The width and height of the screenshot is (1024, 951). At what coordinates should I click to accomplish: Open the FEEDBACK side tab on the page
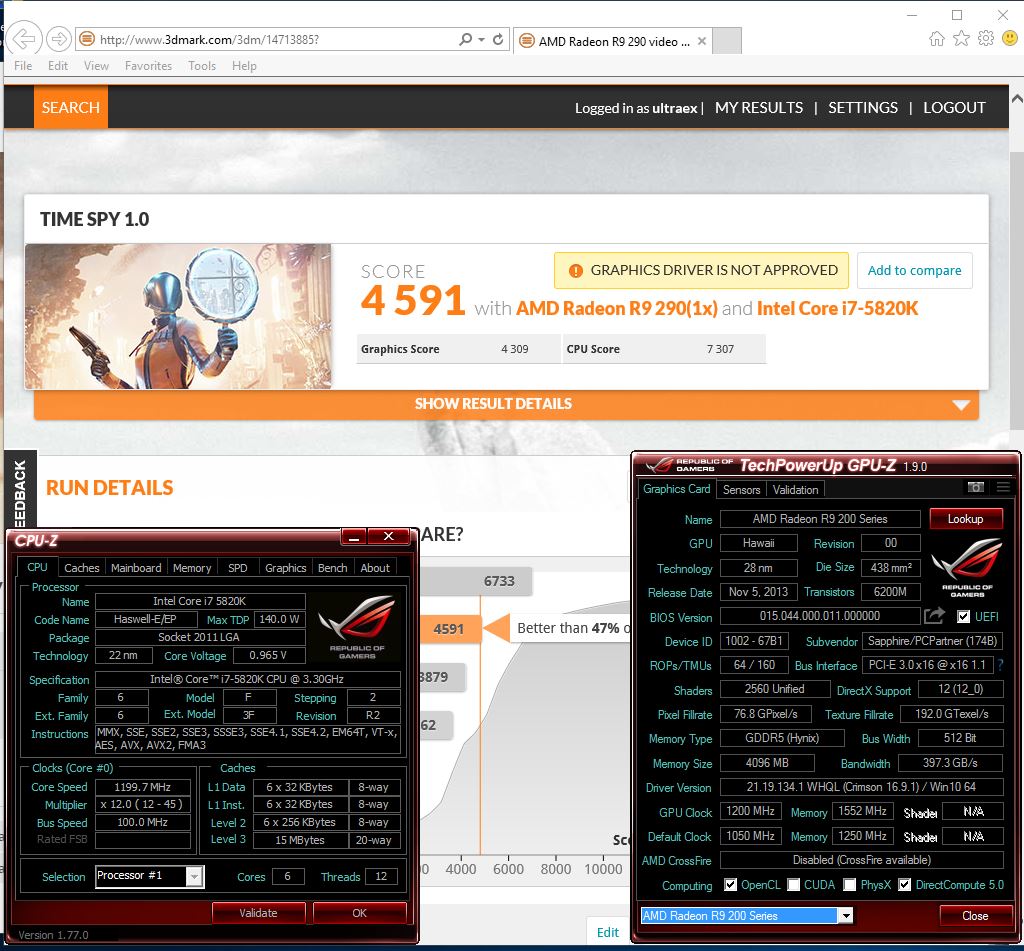click(20, 491)
